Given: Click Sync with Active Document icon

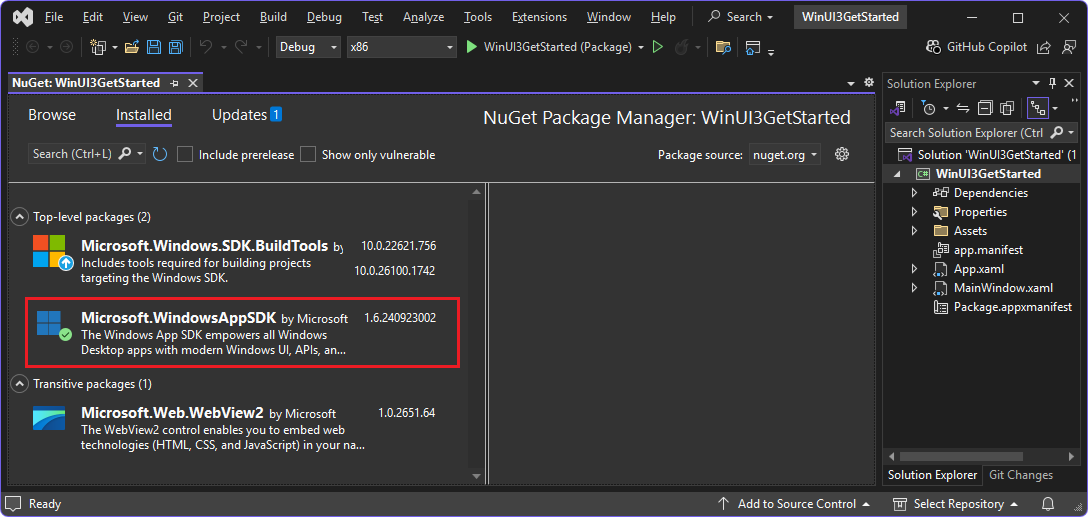Looking at the screenshot, I should [963, 108].
